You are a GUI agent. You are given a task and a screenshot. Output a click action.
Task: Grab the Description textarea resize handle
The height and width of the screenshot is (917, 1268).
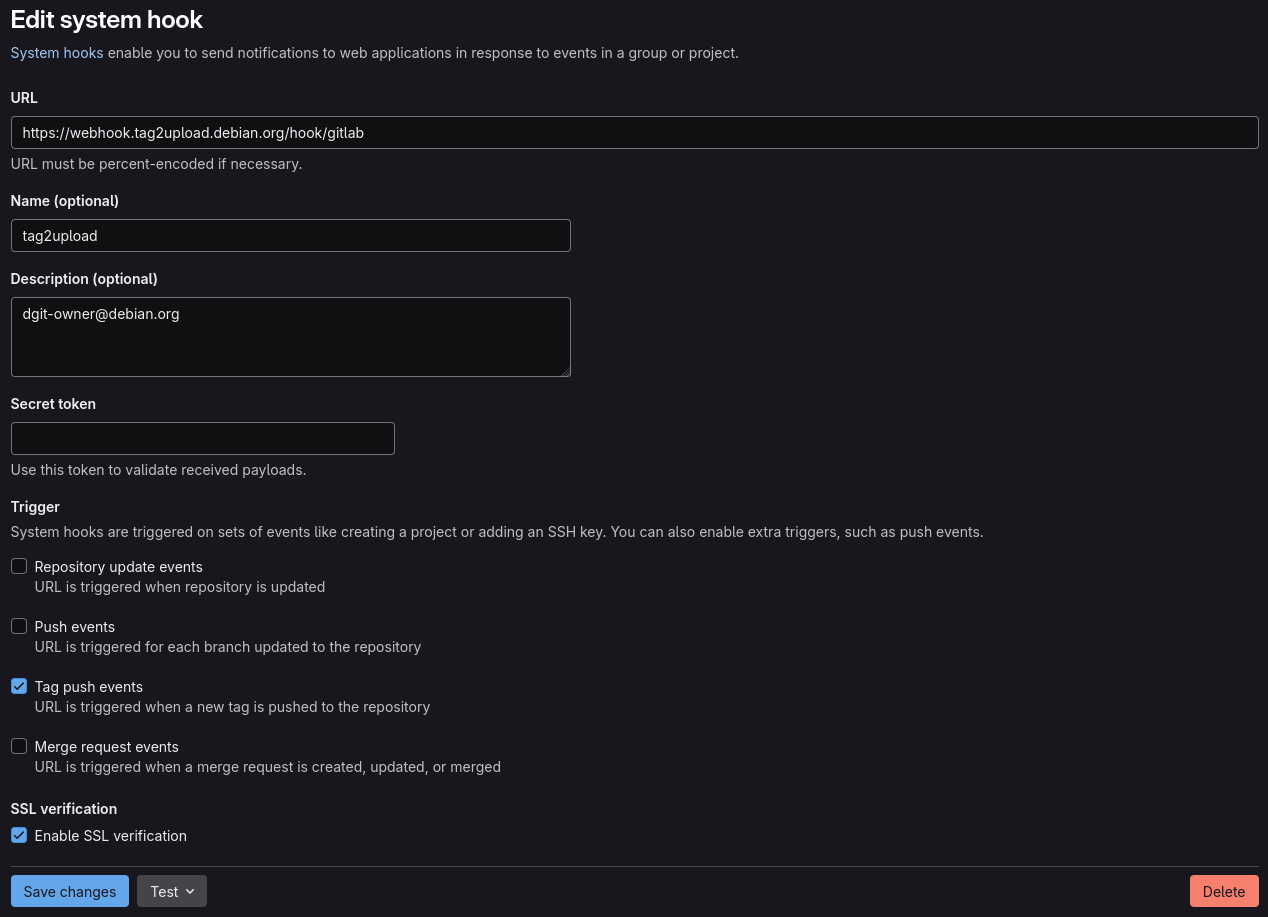[x=565, y=371]
